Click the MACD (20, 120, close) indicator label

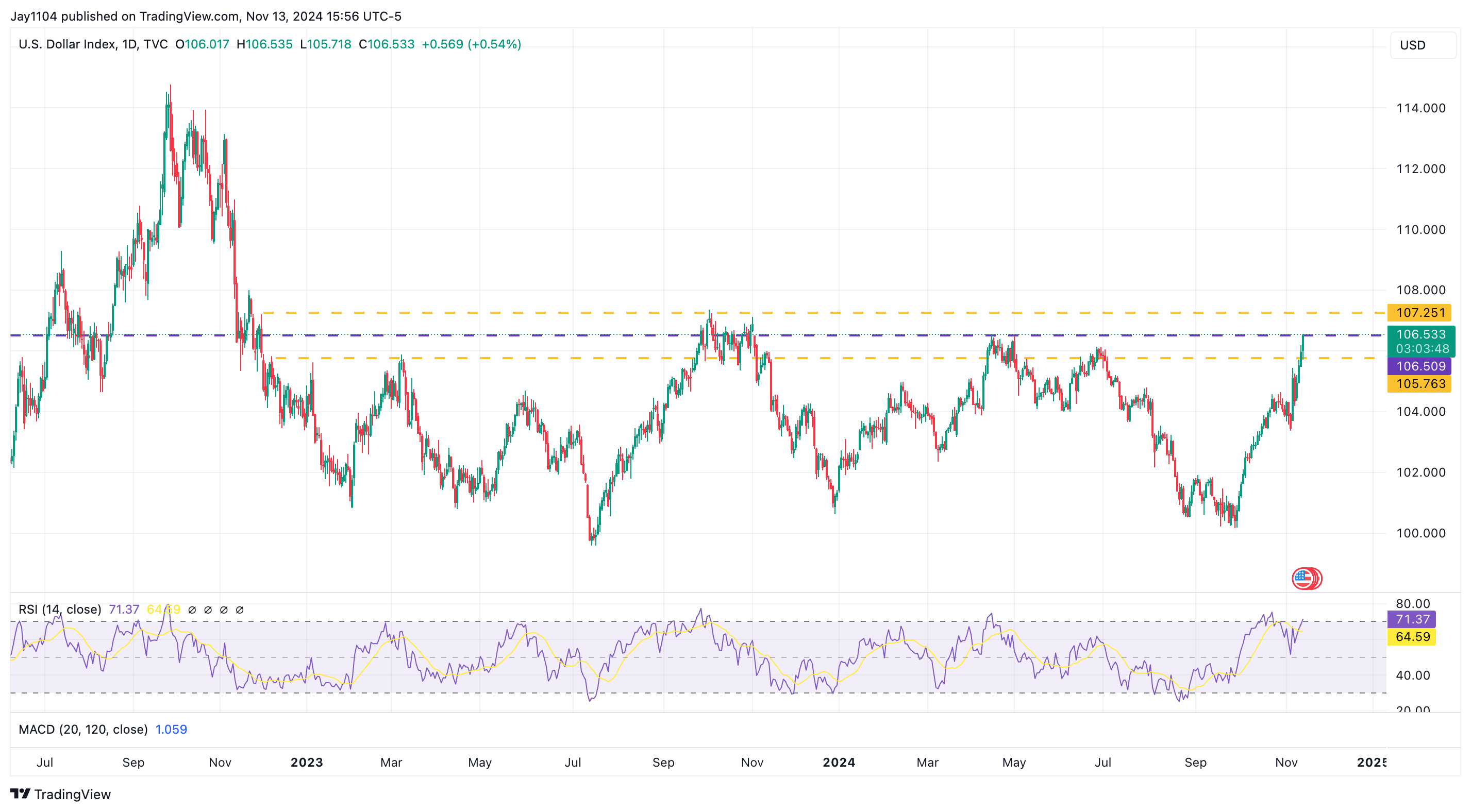83,729
